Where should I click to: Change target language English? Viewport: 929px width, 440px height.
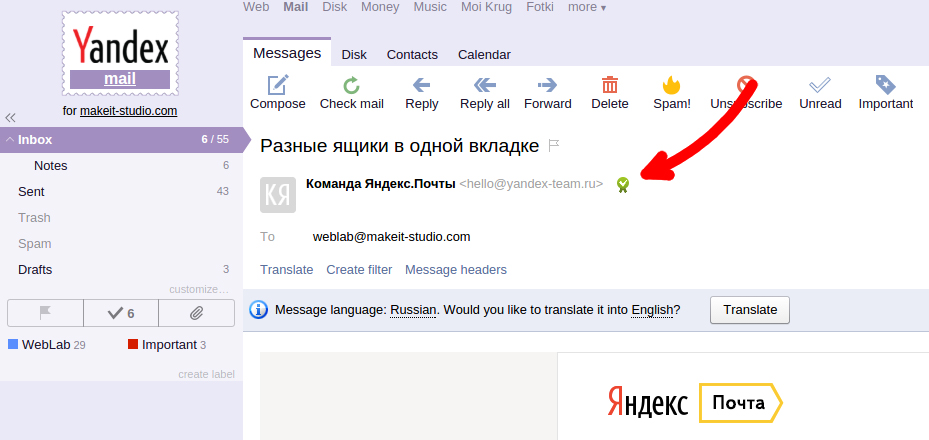pyautogui.click(x=652, y=310)
